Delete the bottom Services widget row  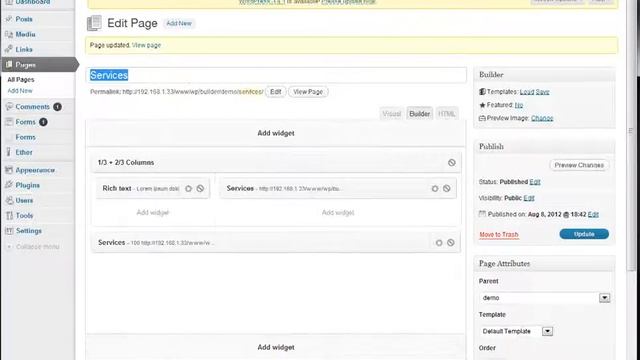click(x=451, y=243)
